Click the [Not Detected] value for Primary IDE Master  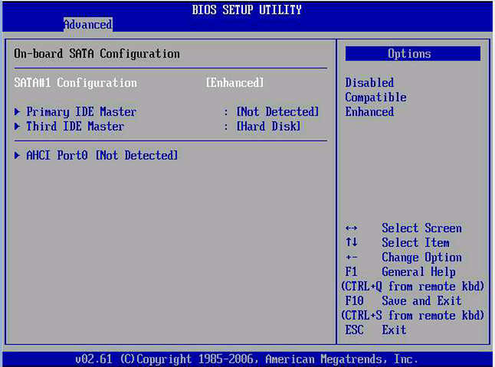click(278, 112)
